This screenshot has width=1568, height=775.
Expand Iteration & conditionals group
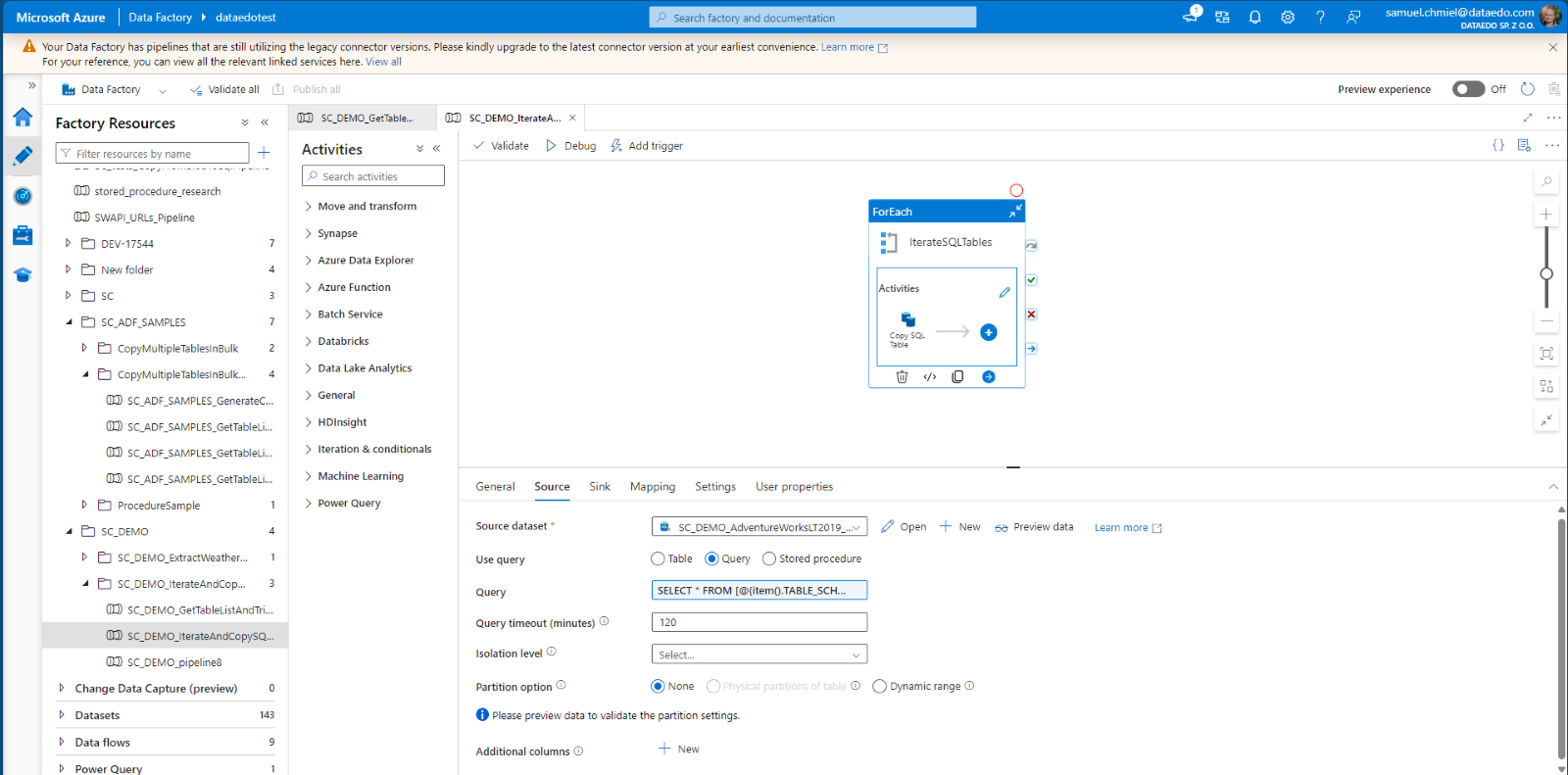[308, 450]
